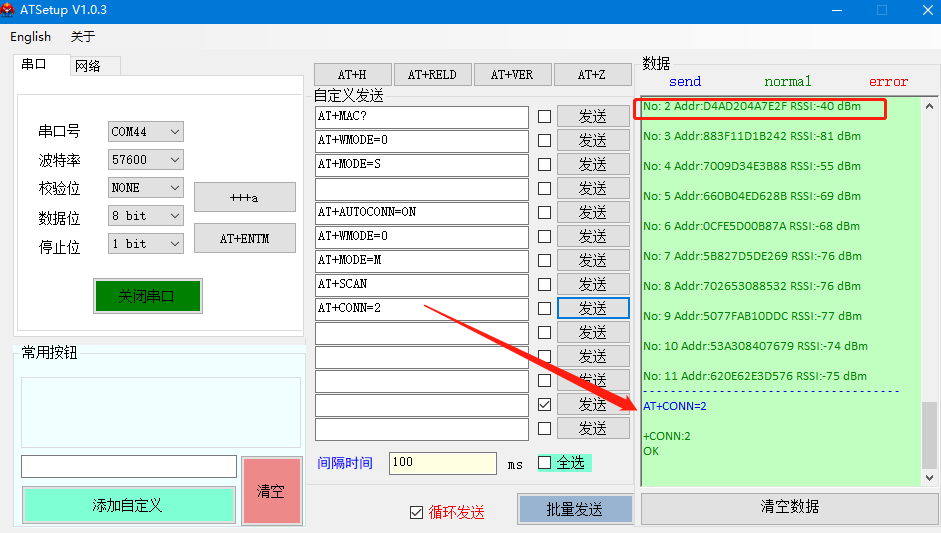Viewport: 941px width, 533px height.
Task: Open the 关于 menu
Action: (x=83, y=37)
